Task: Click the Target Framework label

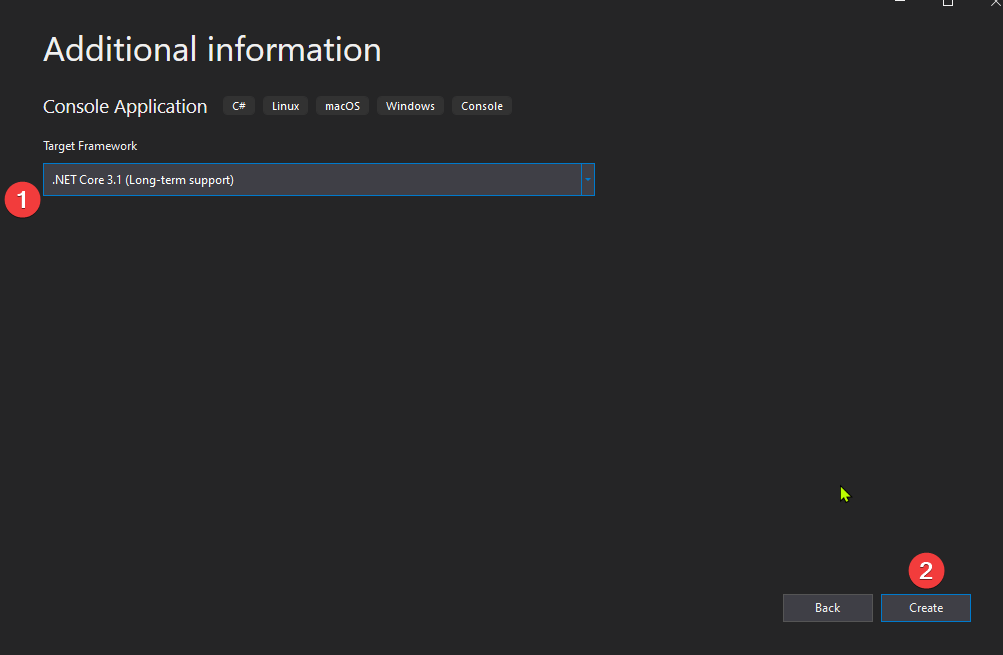Action: [90, 146]
